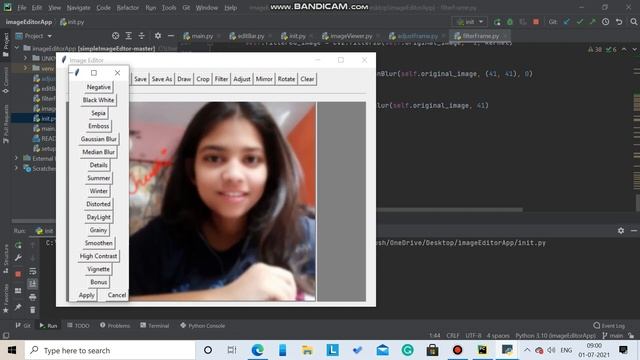Open the File menu in PyCharm

click(22, 8)
